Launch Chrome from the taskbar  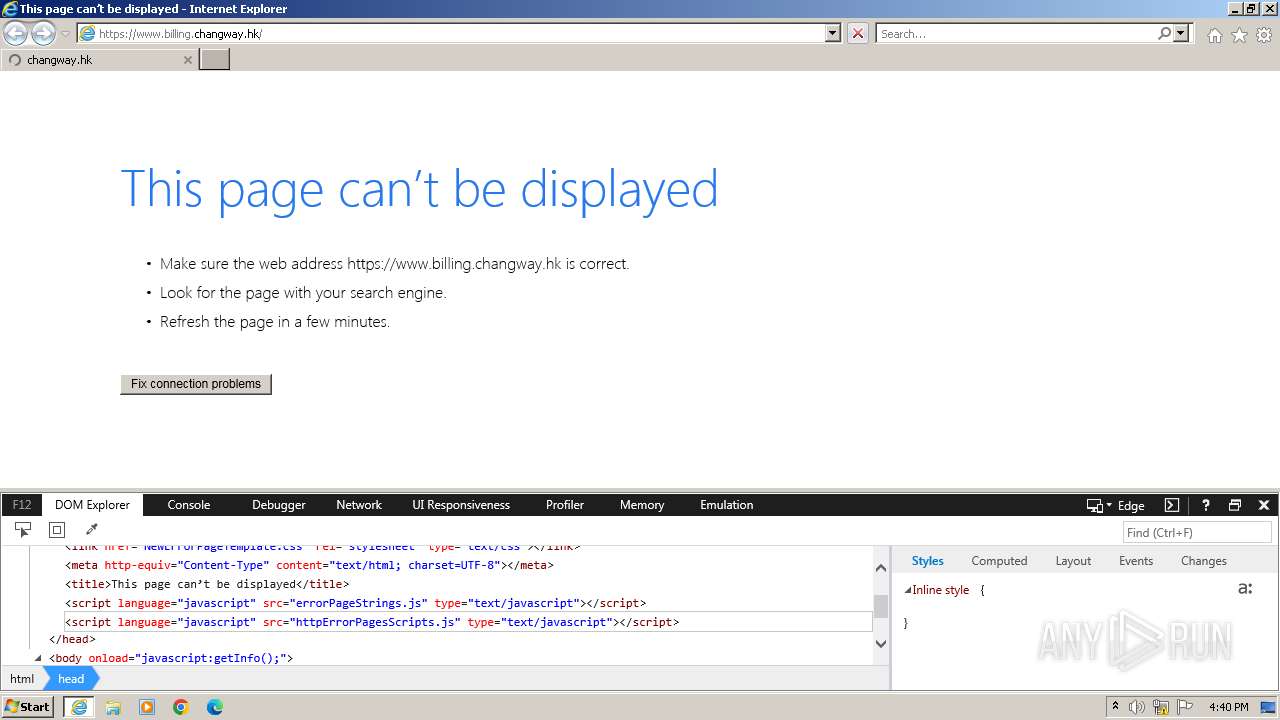pyautogui.click(x=181, y=707)
